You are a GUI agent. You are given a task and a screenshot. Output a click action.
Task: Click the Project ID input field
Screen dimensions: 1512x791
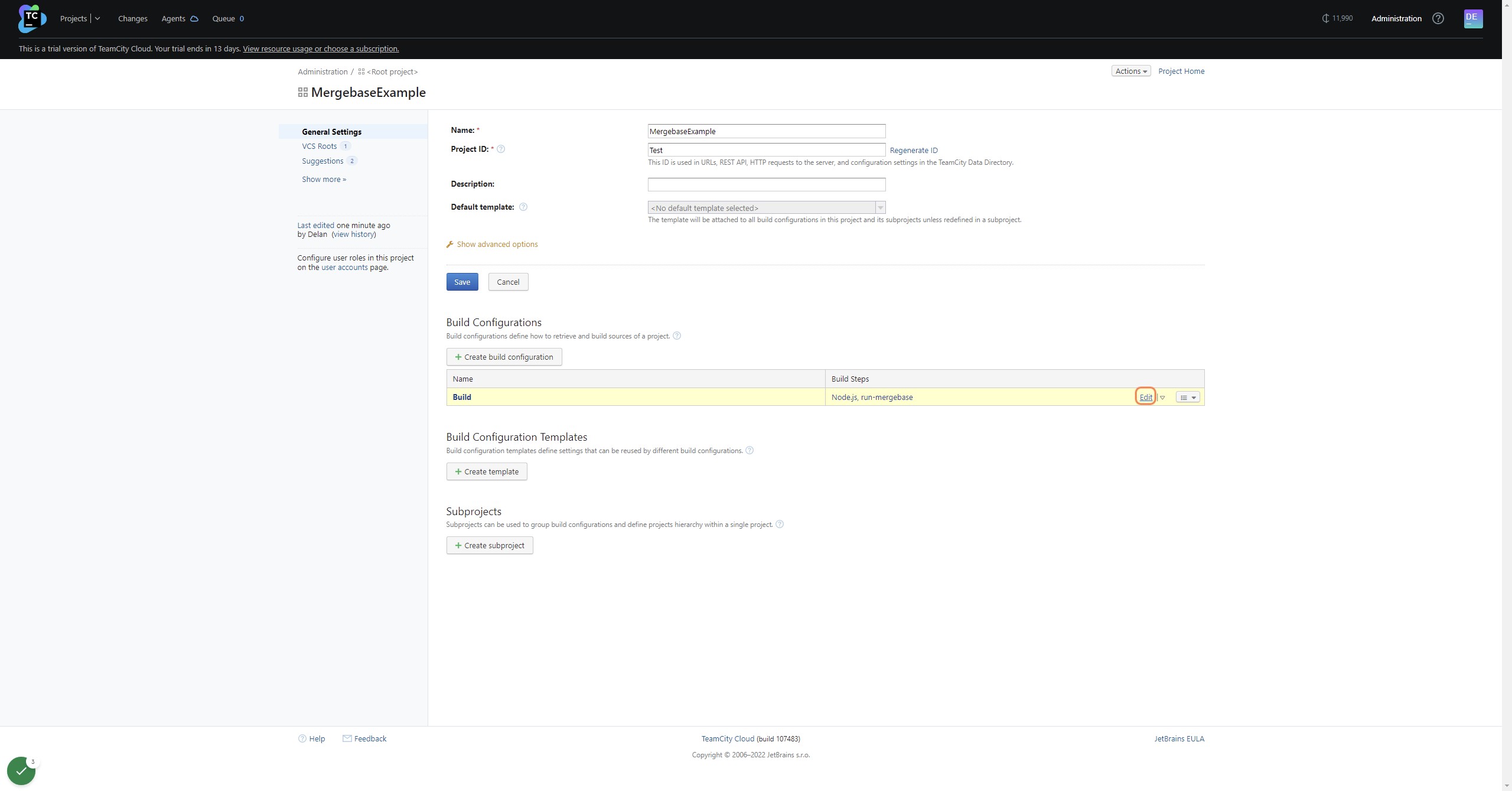(766, 150)
